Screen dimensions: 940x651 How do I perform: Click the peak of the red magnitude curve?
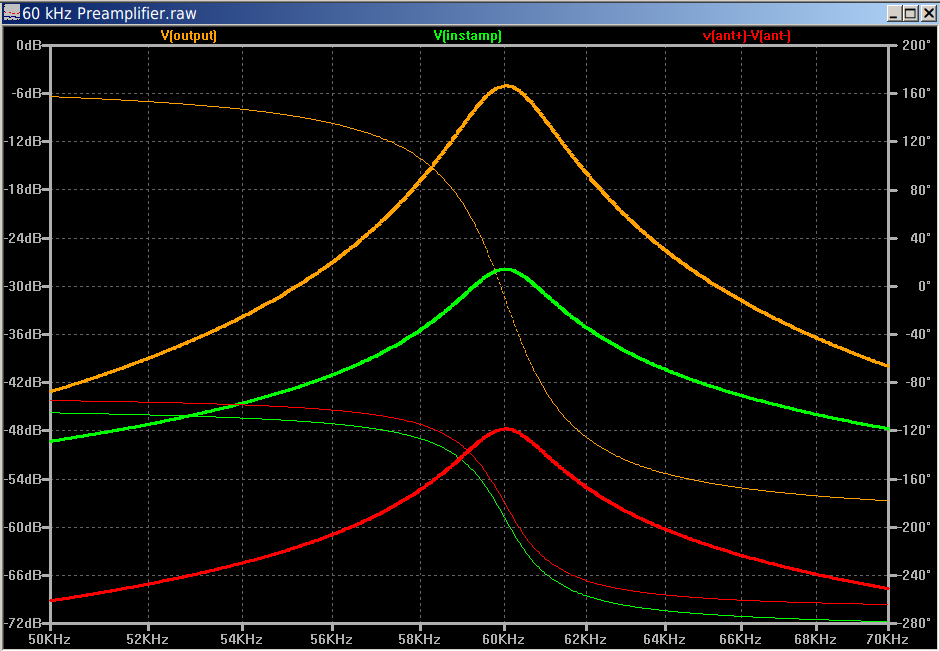point(506,428)
